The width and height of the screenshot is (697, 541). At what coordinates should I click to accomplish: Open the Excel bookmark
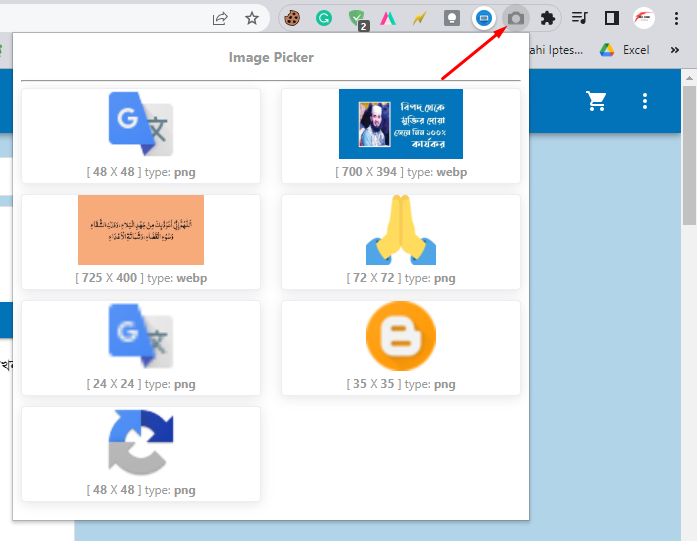pos(625,50)
